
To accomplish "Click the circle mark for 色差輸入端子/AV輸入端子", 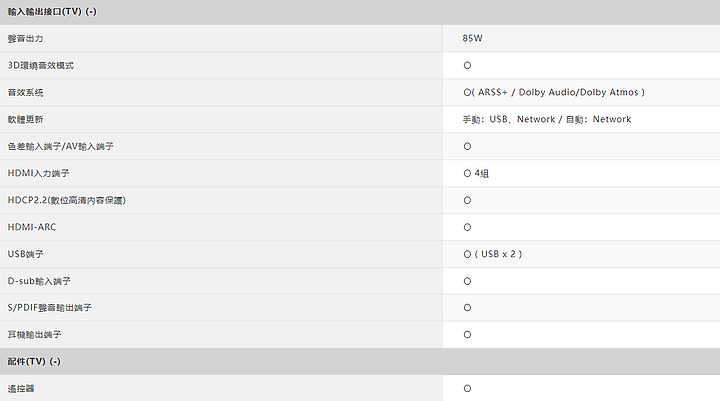I will pos(467,147).
